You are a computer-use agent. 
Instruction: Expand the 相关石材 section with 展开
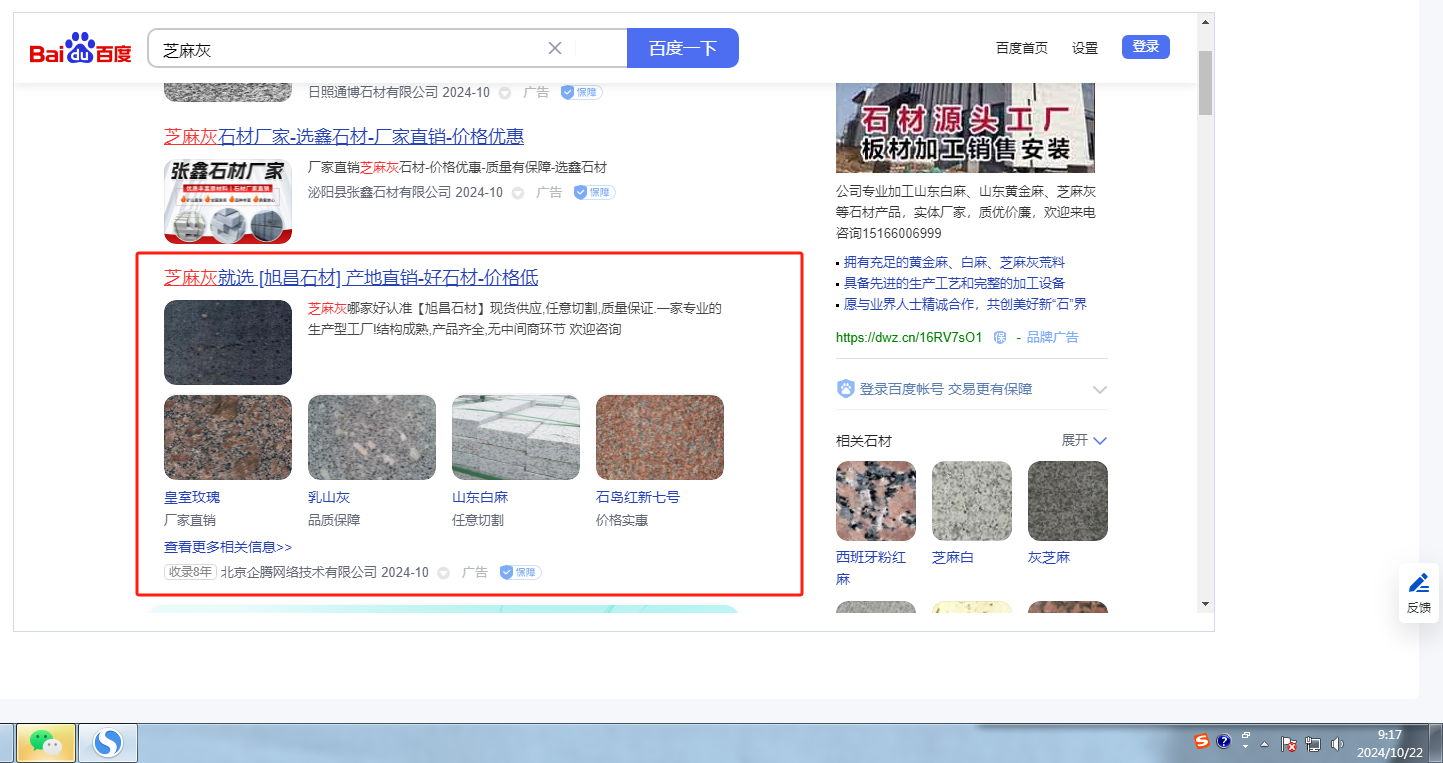pos(1084,441)
